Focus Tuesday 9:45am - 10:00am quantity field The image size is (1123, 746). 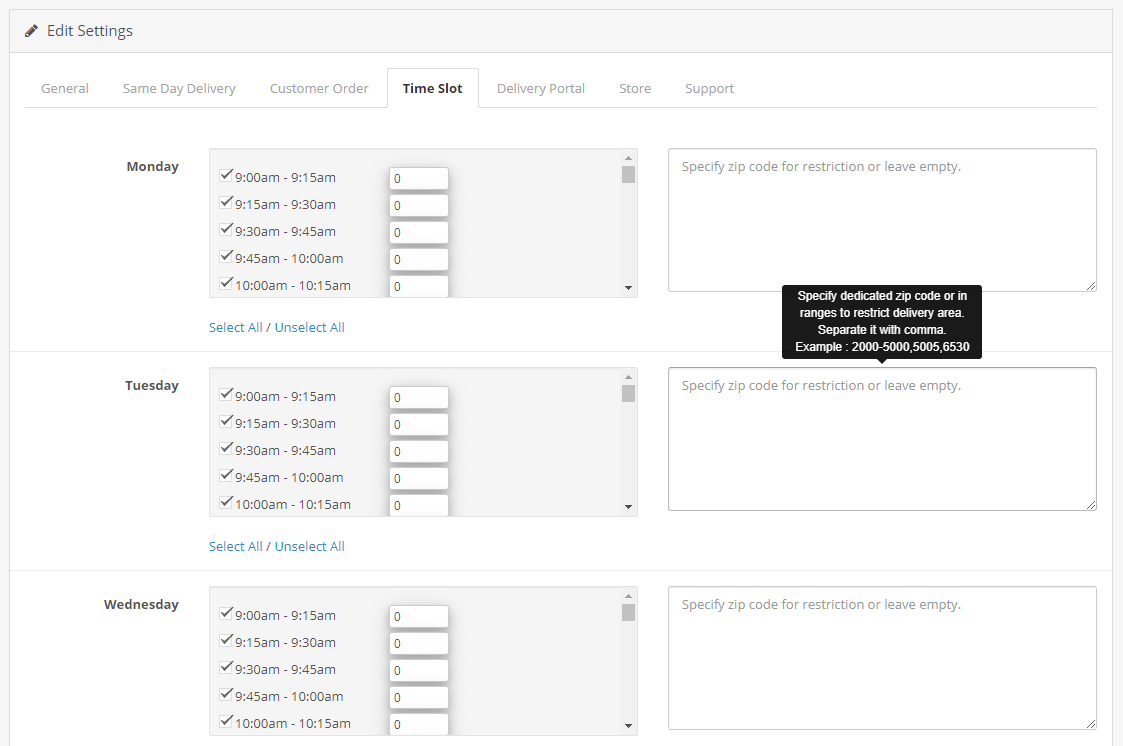pyautogui.click(x=419, y=478)
